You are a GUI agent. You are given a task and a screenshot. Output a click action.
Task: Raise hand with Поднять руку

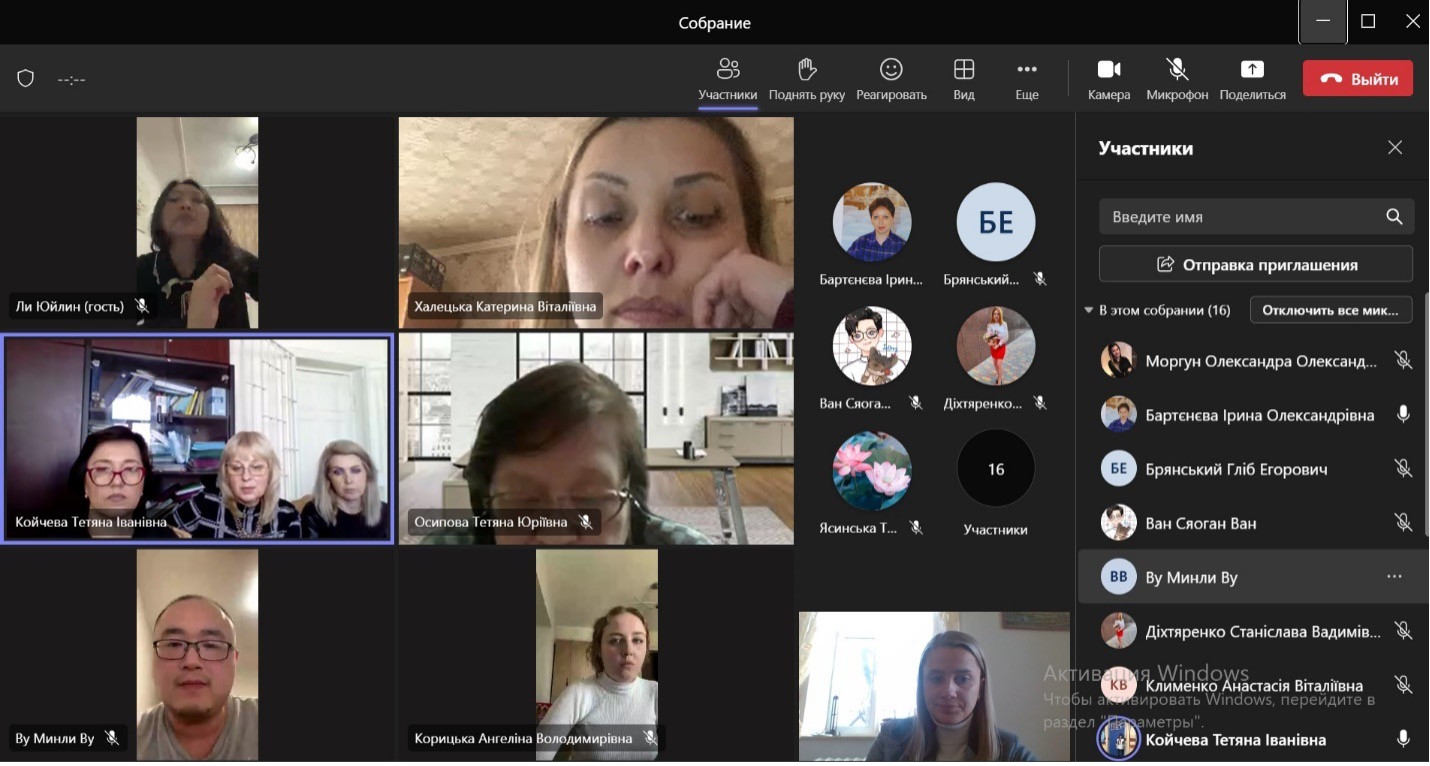point(806,79)
